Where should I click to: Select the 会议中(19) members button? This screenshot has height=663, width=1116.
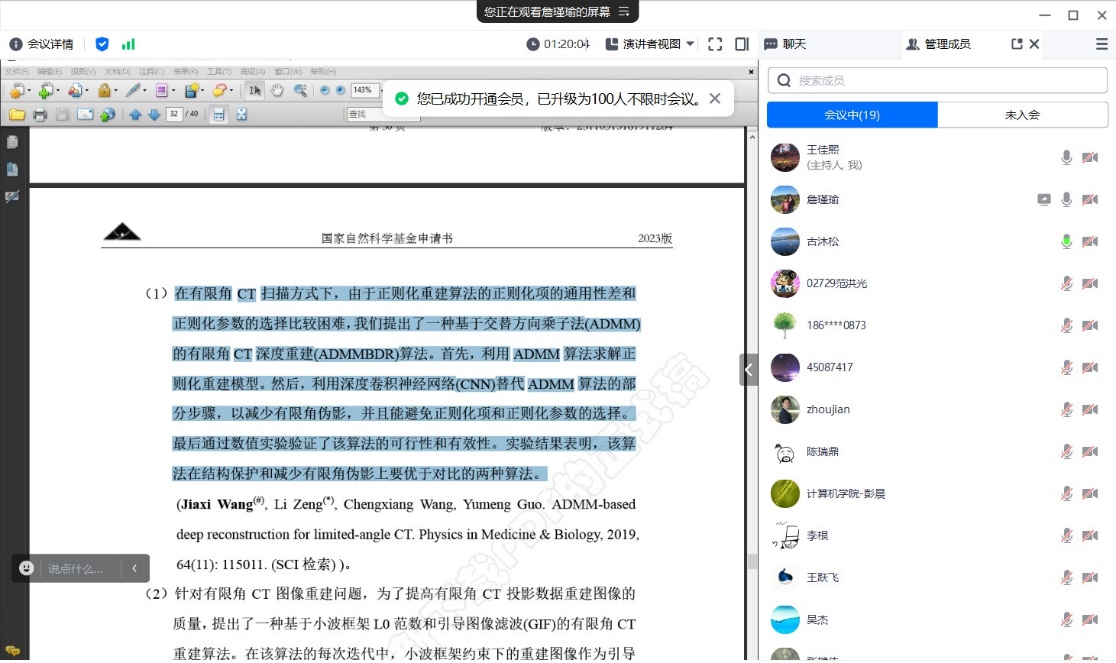click(852, 115)
